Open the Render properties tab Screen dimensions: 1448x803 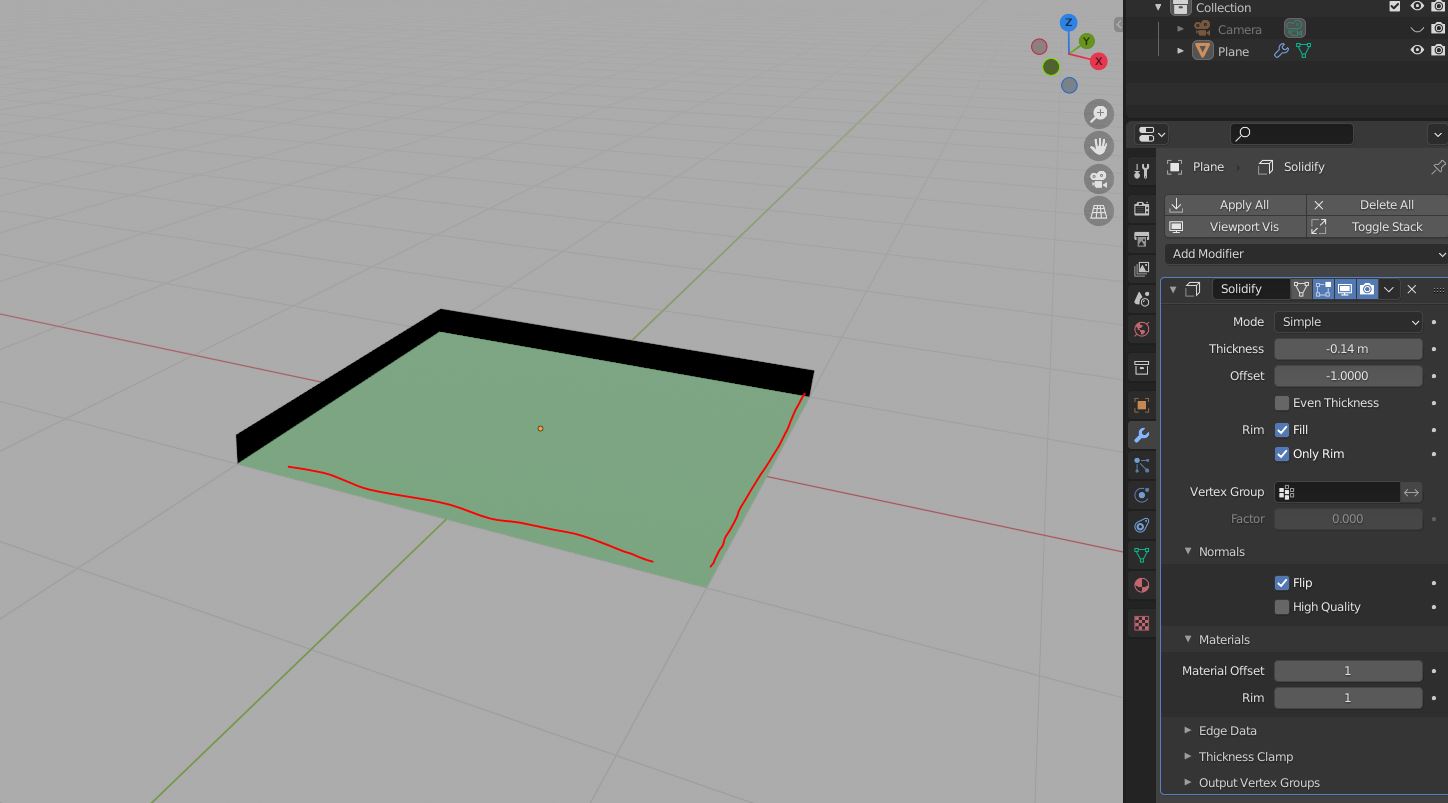(1141, 208)
